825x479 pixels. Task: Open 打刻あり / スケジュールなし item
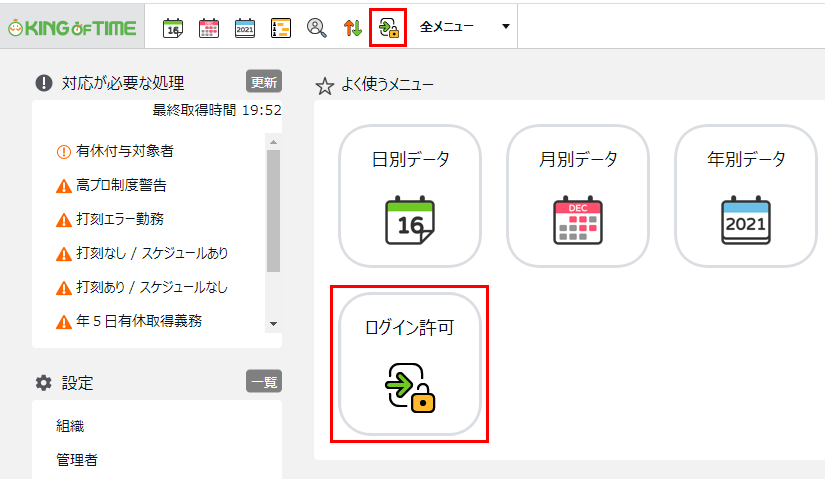[152, 287]
